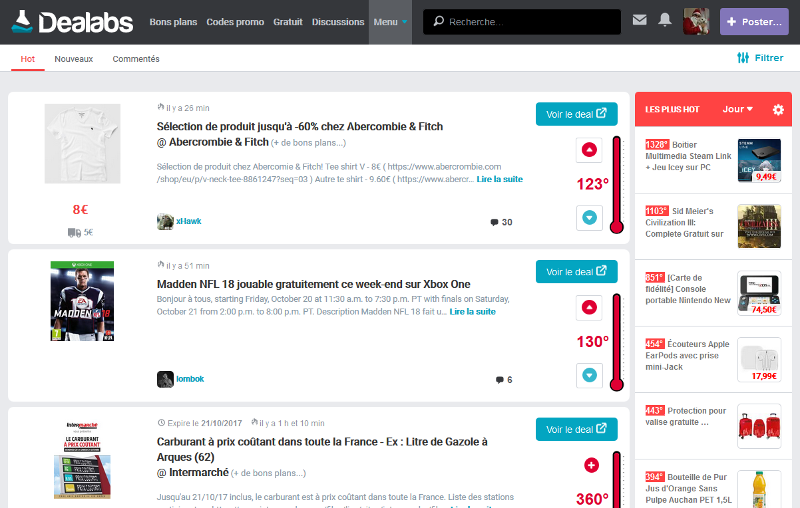Click the 8€ price under t-shirt

coord(81,210)
